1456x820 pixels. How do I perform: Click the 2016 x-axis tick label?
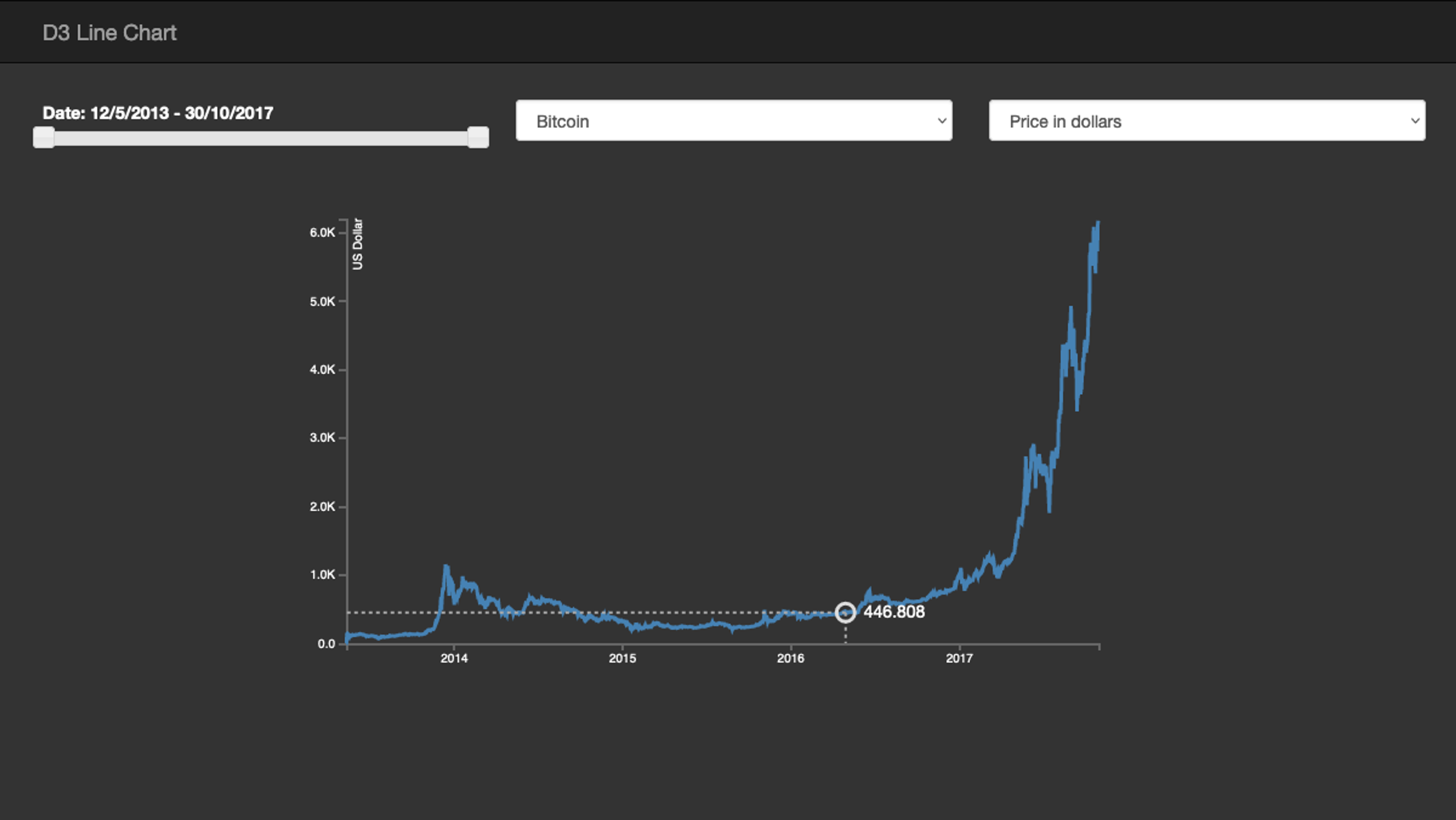(x=790, y=659)
